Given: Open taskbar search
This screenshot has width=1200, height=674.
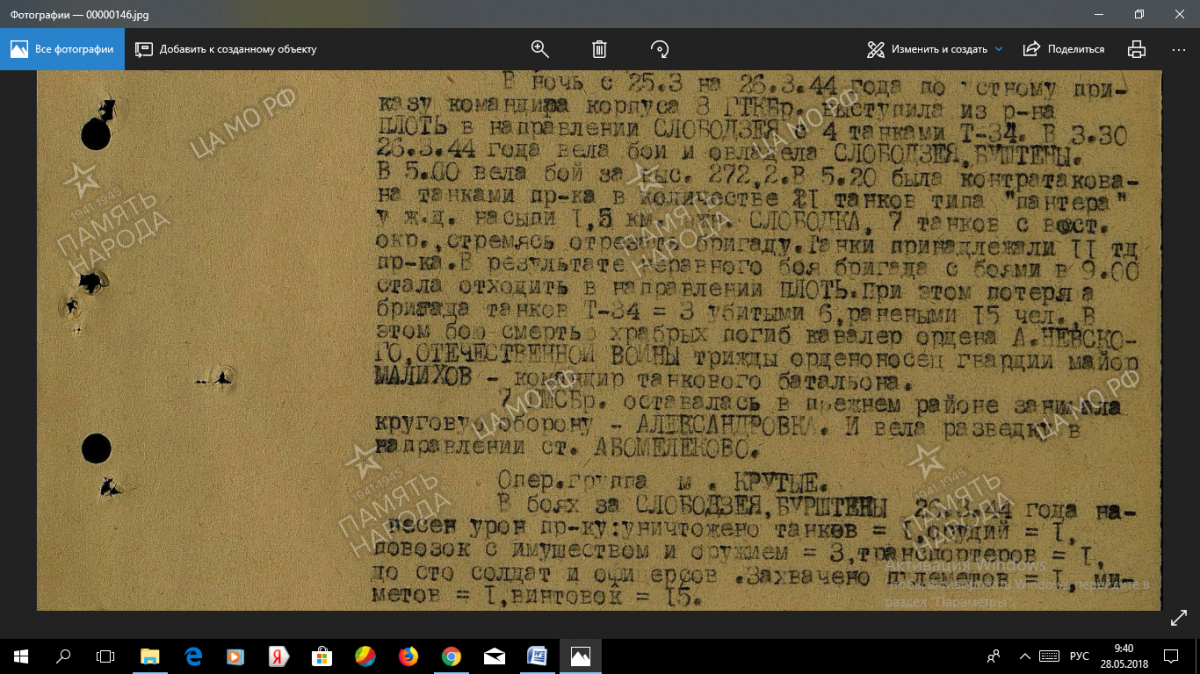Looking at the screenshot, I should (63, 656).
